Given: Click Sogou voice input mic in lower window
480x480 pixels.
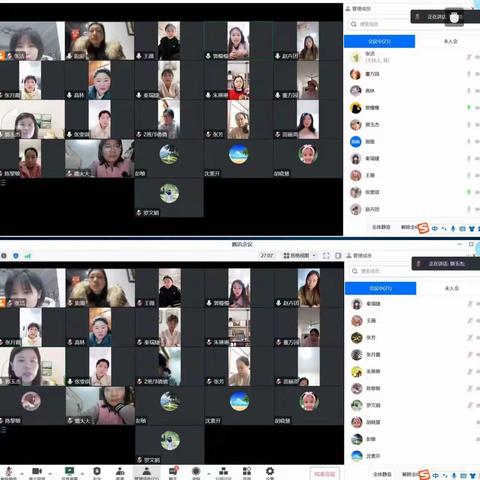Looking at the screenshot, I should [x=454, y=476].
